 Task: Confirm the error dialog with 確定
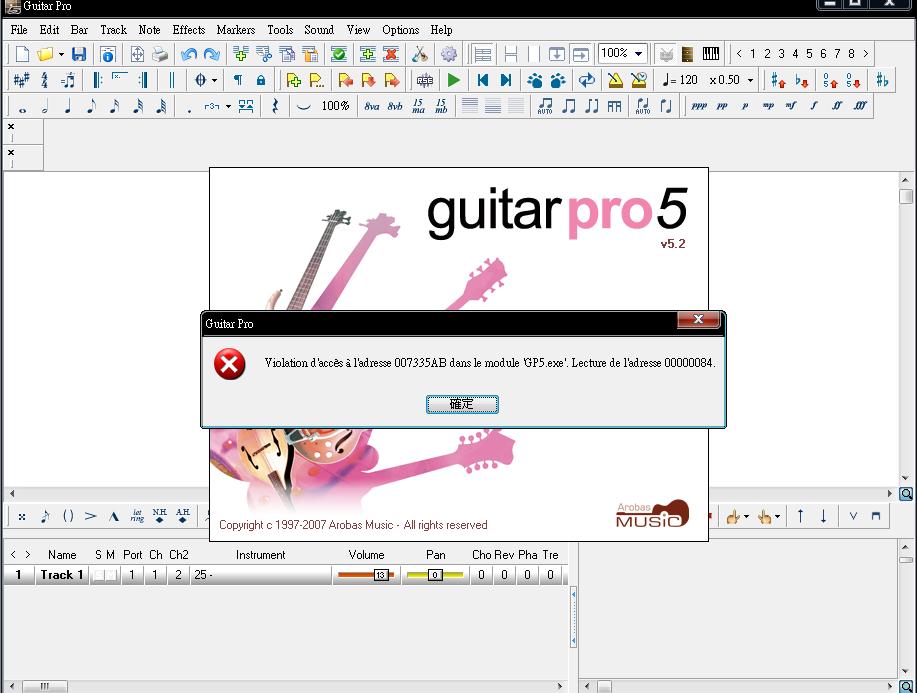(x=462, y=404)
